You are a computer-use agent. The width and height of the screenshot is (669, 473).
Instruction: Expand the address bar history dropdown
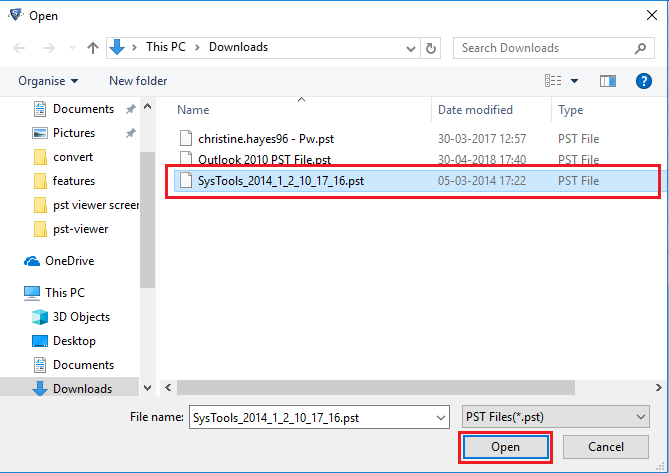411,49
